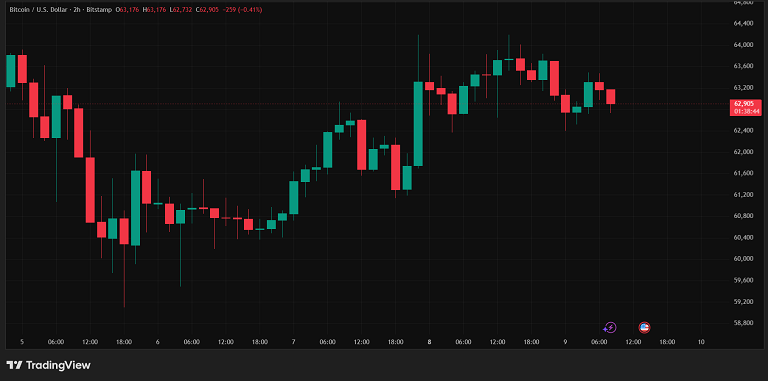The height and width of the screenshot is (381, 768).
Task: Click the day 10 date label on time axis
Action: click(x=701, y=342)
